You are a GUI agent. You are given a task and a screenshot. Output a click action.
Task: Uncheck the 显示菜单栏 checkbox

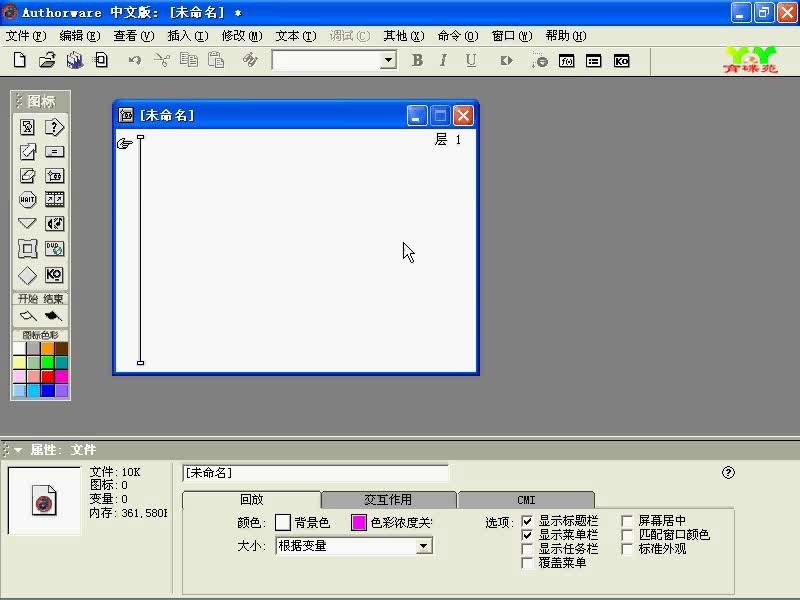527,535
